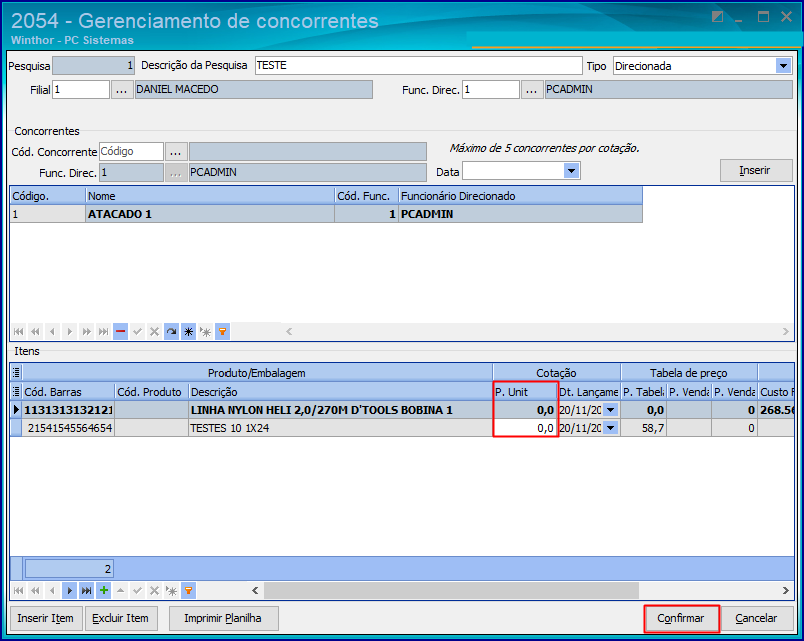Screen dimensions: 804x641
Task: Click P. Unit cell of TESTES 10 row
Action: click(x=525, y=428)
